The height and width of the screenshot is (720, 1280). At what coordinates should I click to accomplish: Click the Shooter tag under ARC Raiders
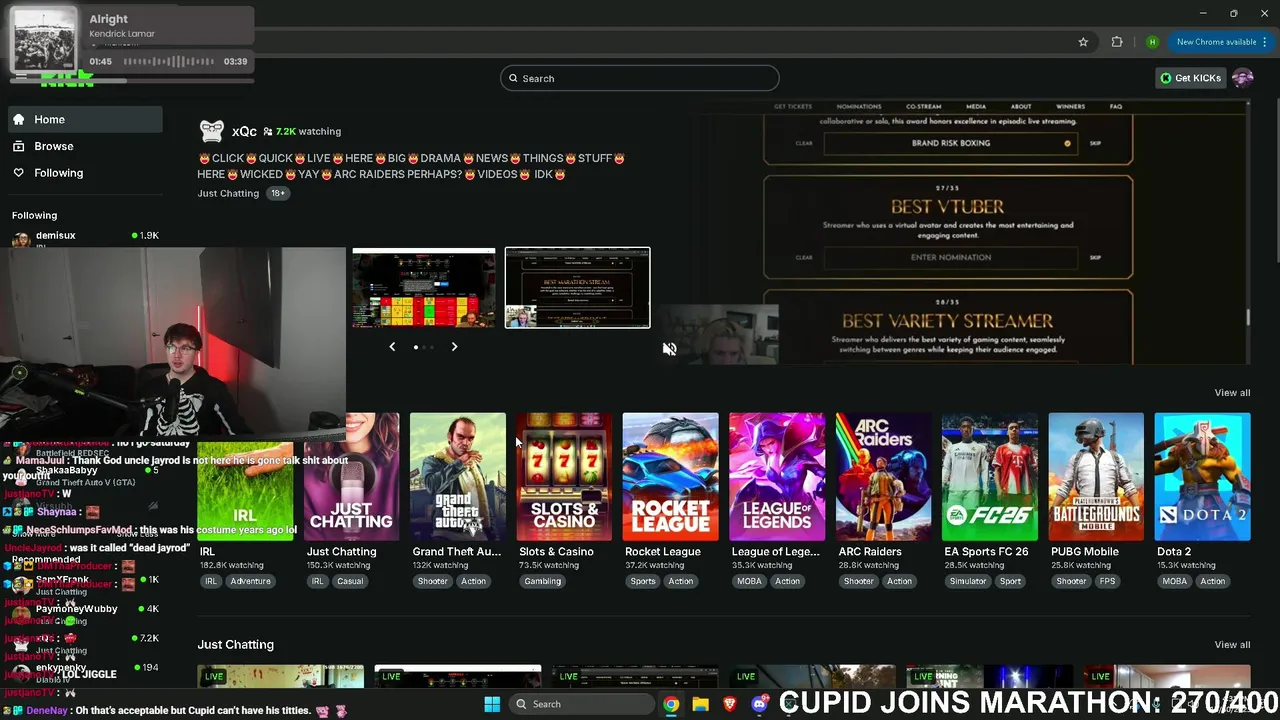pos(858,581)
